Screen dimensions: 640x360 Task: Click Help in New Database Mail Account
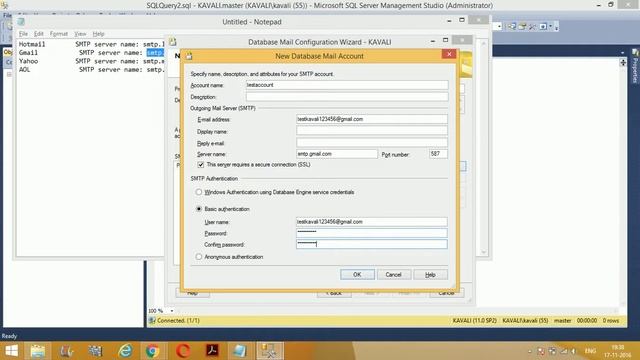pos(430,274)
